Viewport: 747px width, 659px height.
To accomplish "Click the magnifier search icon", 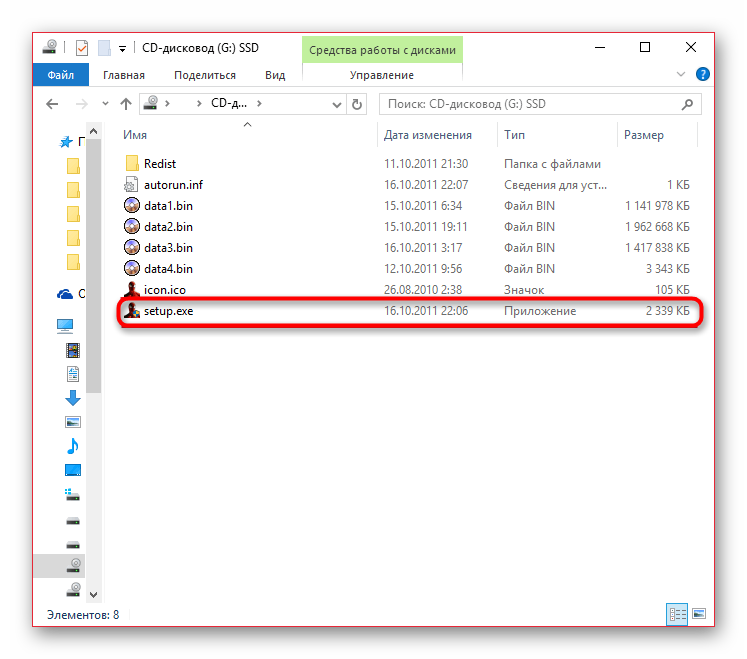I will 687,104.
